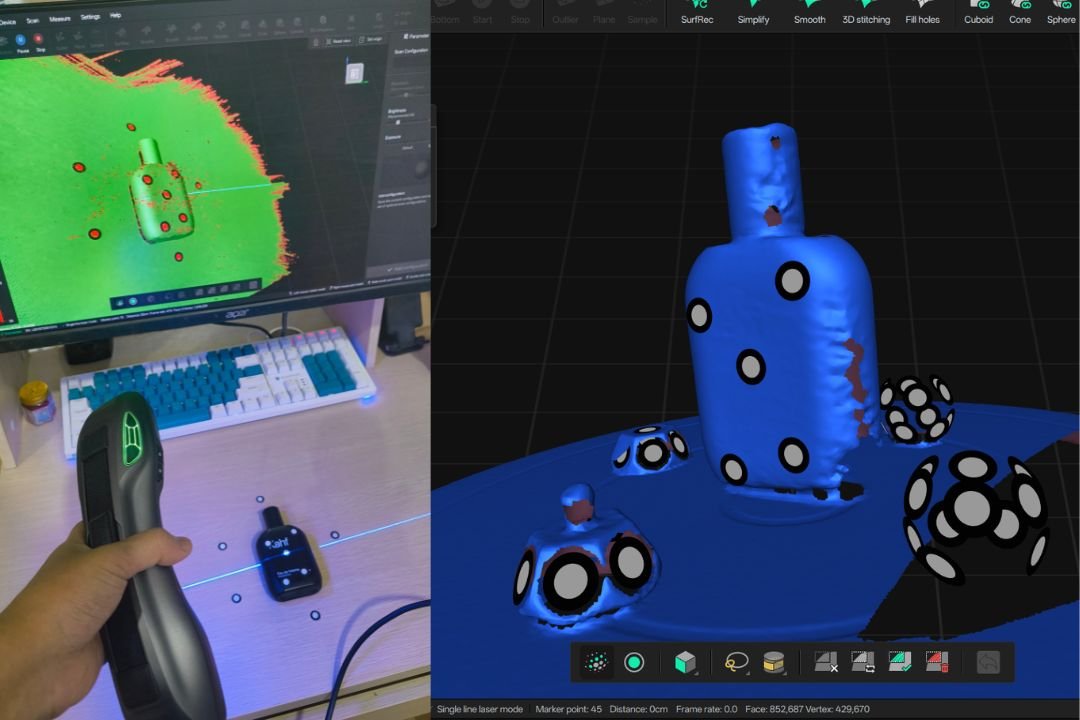Viewport: 1080px width, 720px height.
Task: Open Help menu on monitor window
Action: (x=116, y=15)
